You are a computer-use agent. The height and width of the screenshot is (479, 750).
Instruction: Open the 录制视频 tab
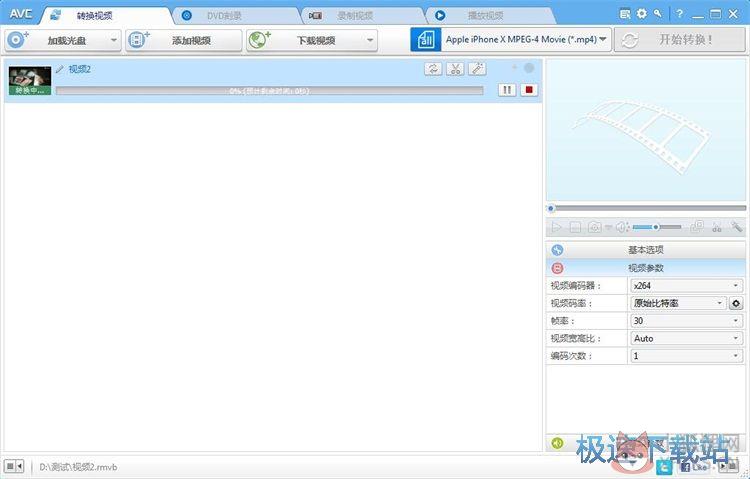click(354, 16)
